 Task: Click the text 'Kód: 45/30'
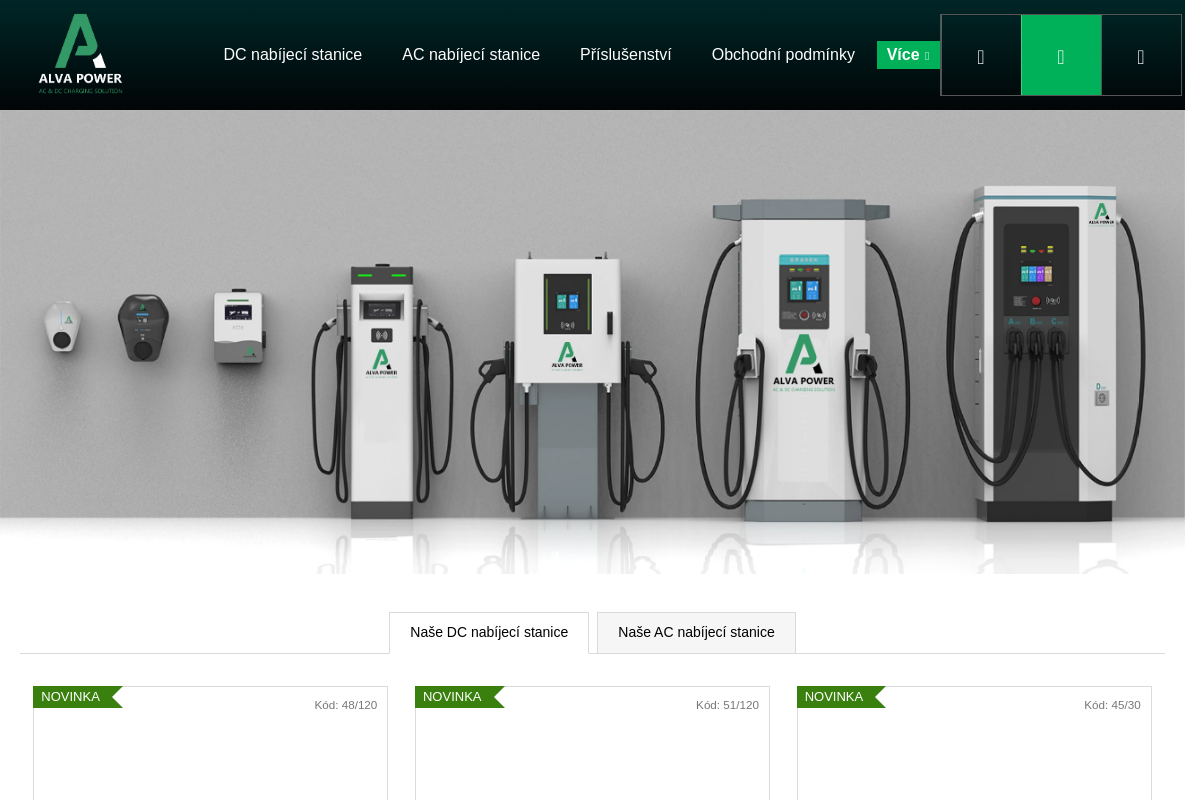coord(1112,705)
